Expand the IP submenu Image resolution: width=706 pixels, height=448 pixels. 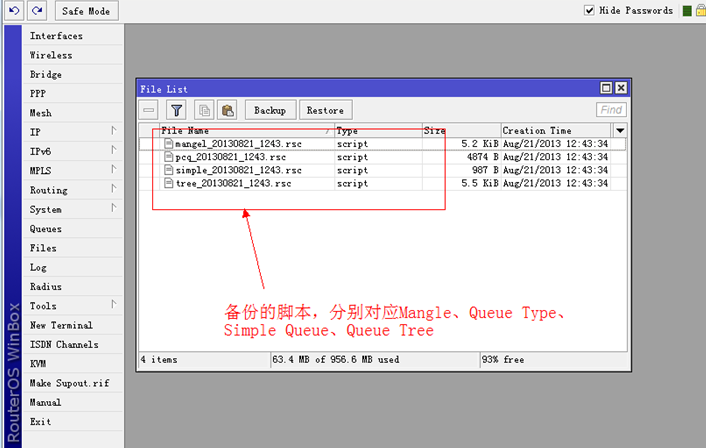click(x=112, y=132)
